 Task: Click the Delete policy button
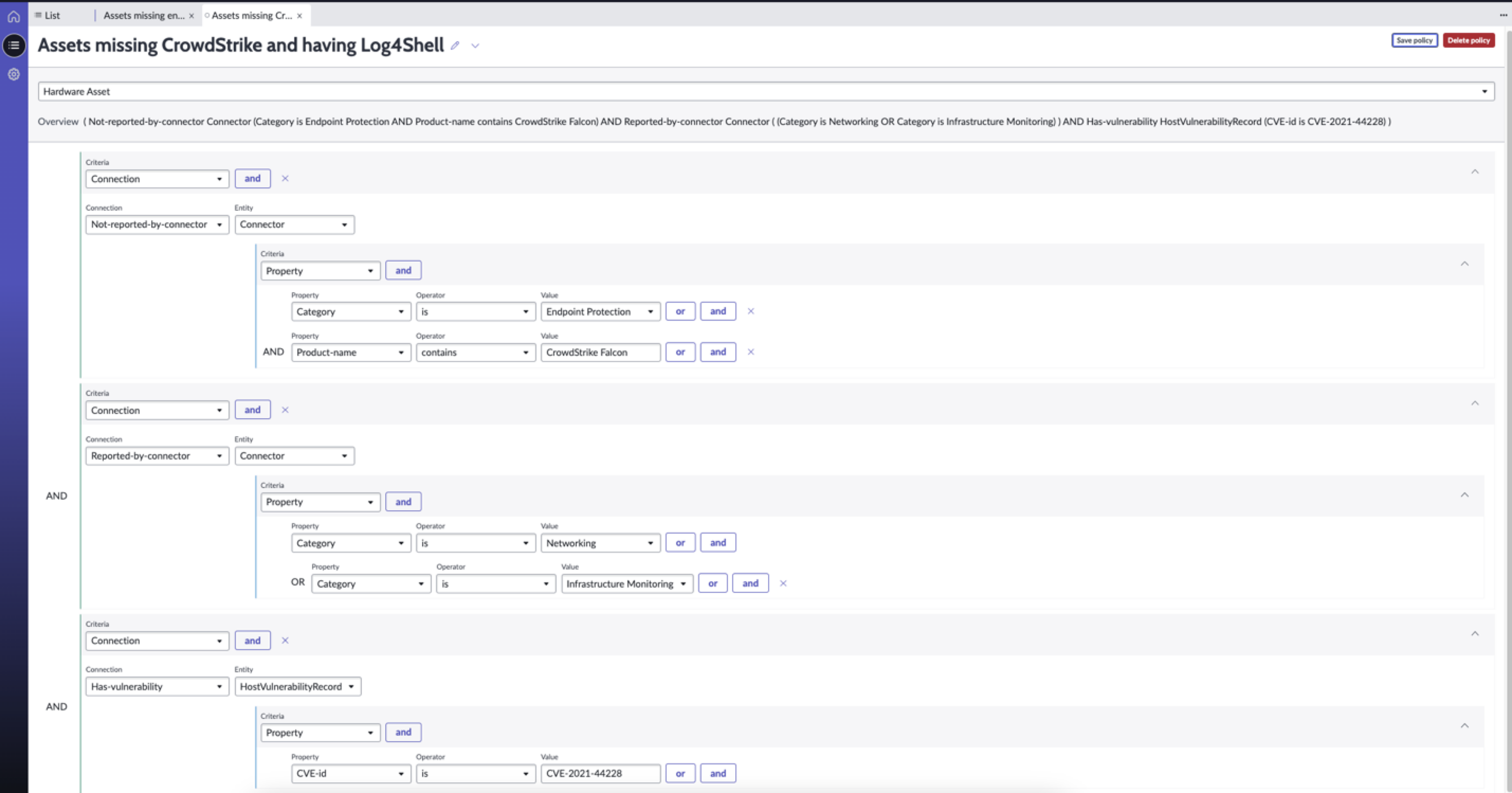[x=1468, y=41]
